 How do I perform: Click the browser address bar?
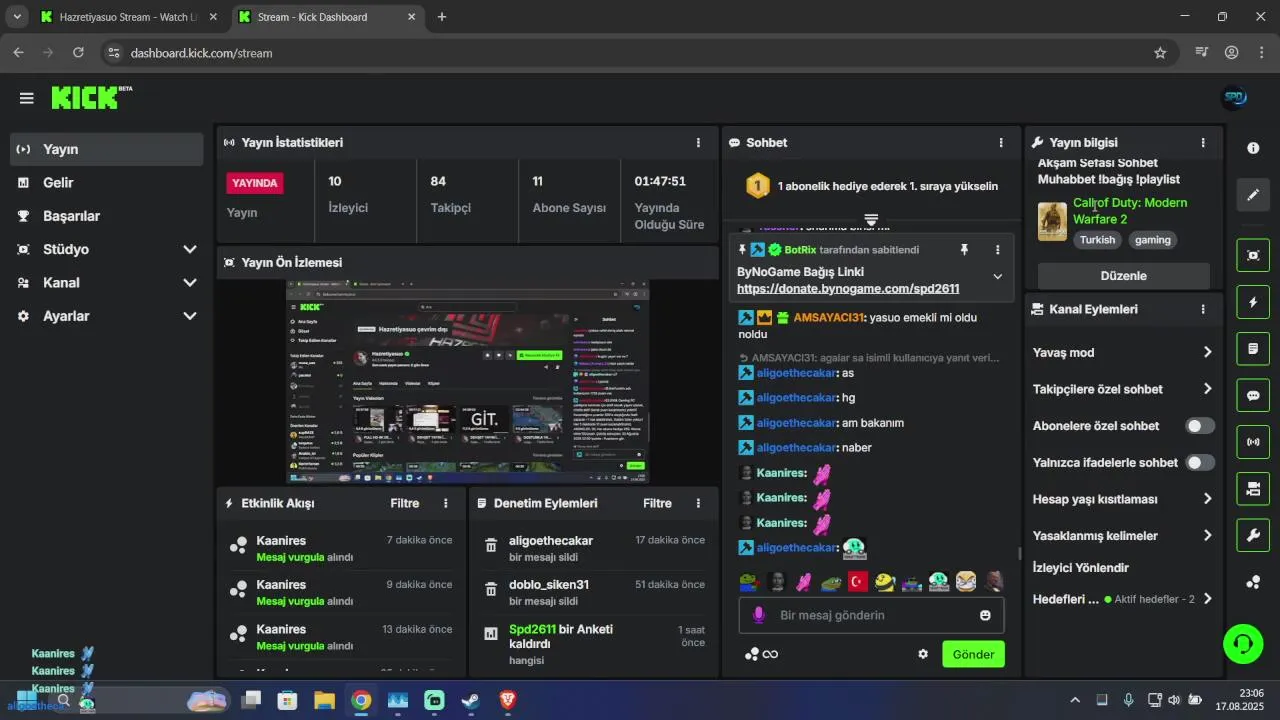pos(640,53)
